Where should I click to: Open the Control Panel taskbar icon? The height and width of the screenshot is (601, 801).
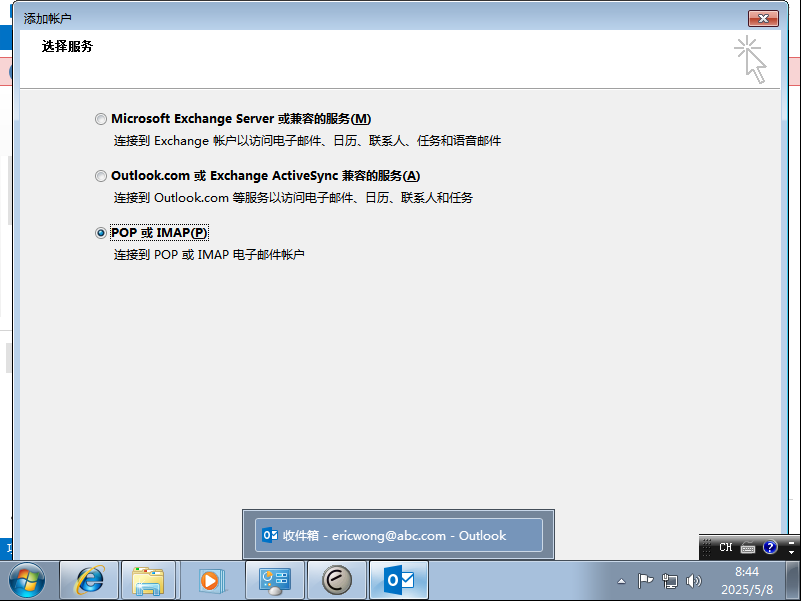(x=275, y=581)
